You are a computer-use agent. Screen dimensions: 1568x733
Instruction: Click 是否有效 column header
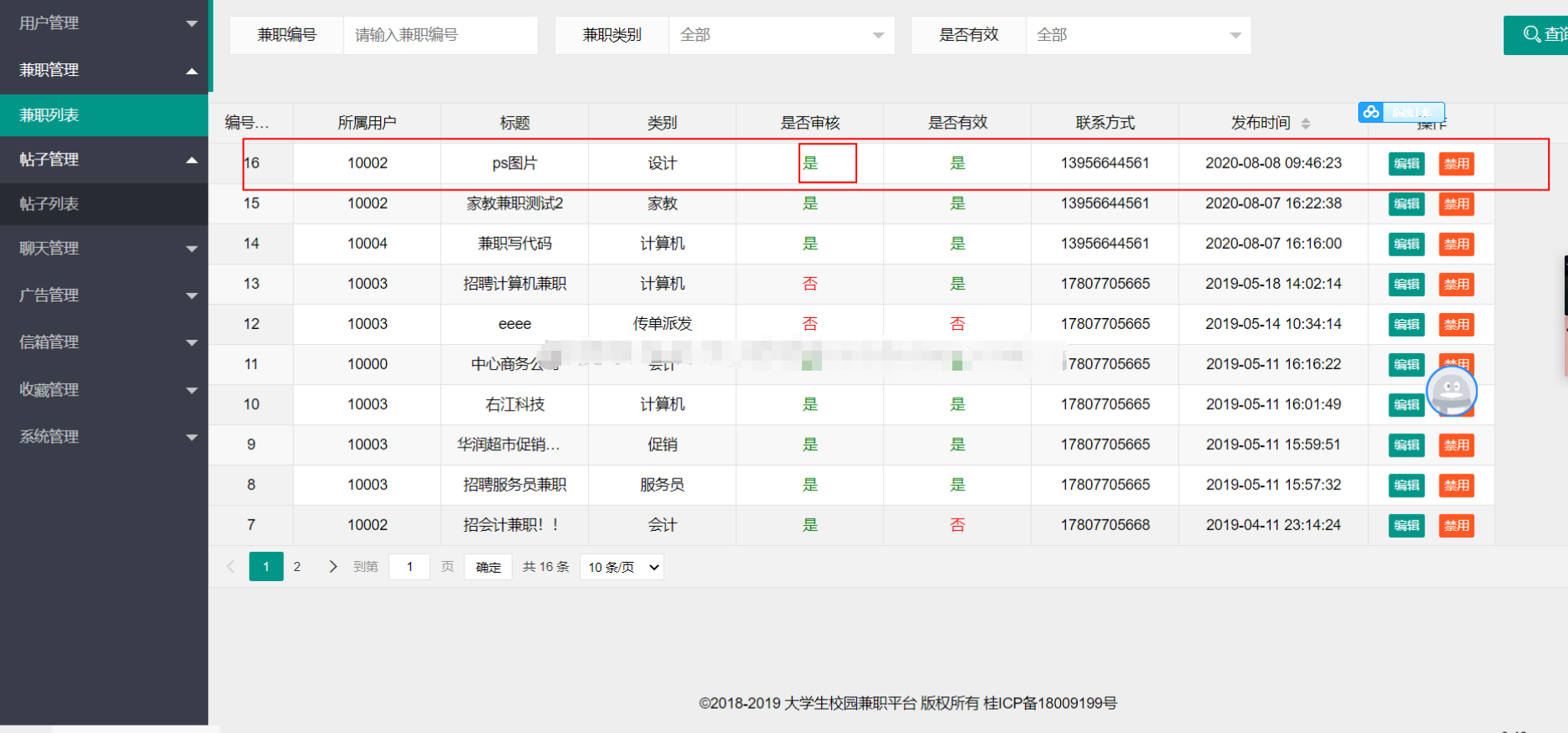(957, 123)
